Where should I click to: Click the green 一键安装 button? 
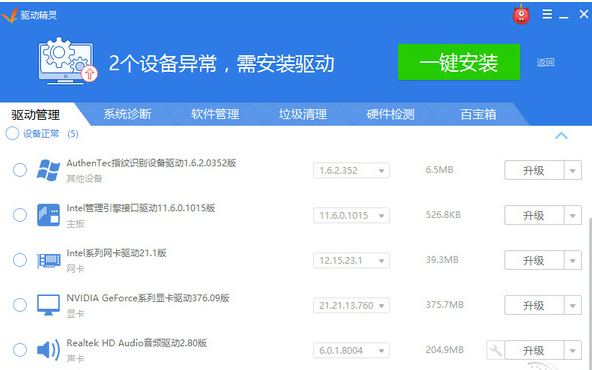click(x=459, y=62)
